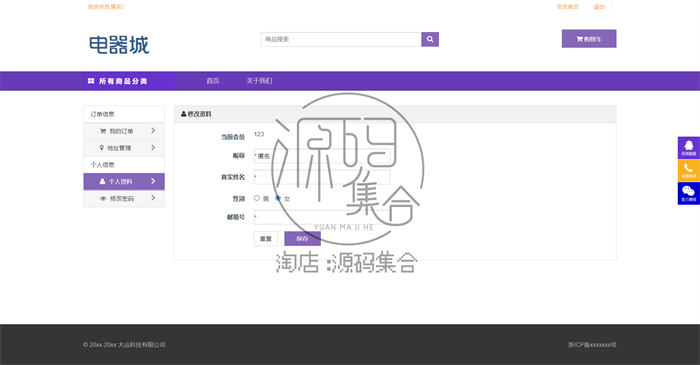
Task: Select the 男 gender radio button
Action: click(257, 198)
